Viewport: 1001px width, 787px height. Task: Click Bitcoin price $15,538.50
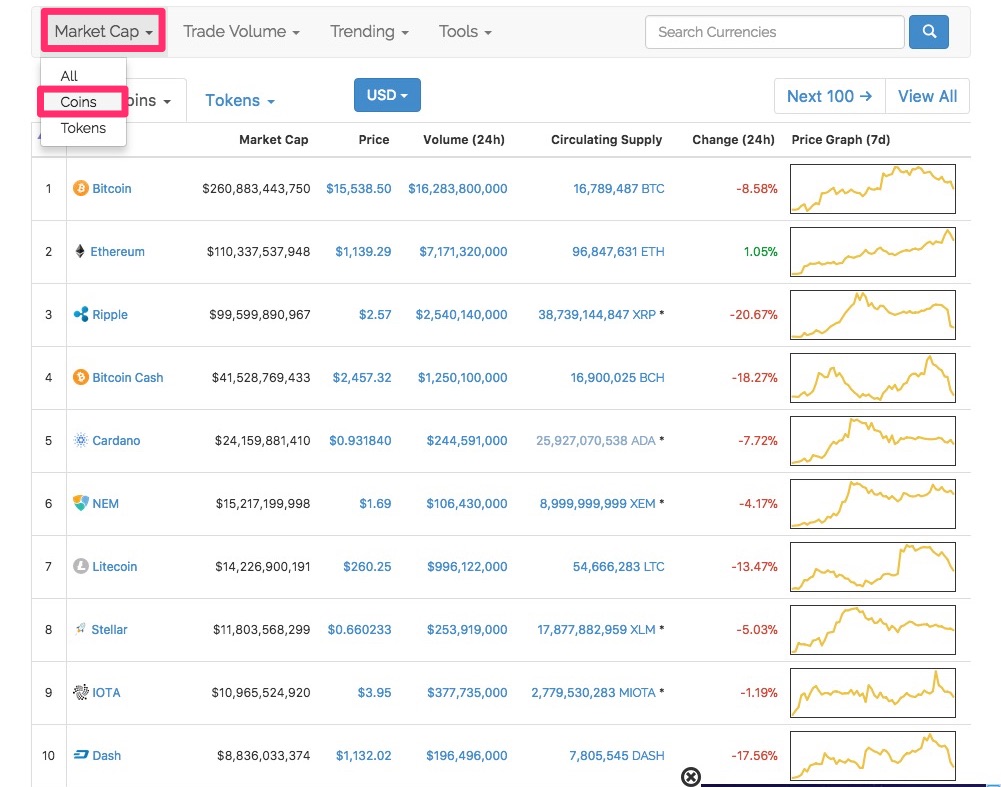[x=359, y=188]
